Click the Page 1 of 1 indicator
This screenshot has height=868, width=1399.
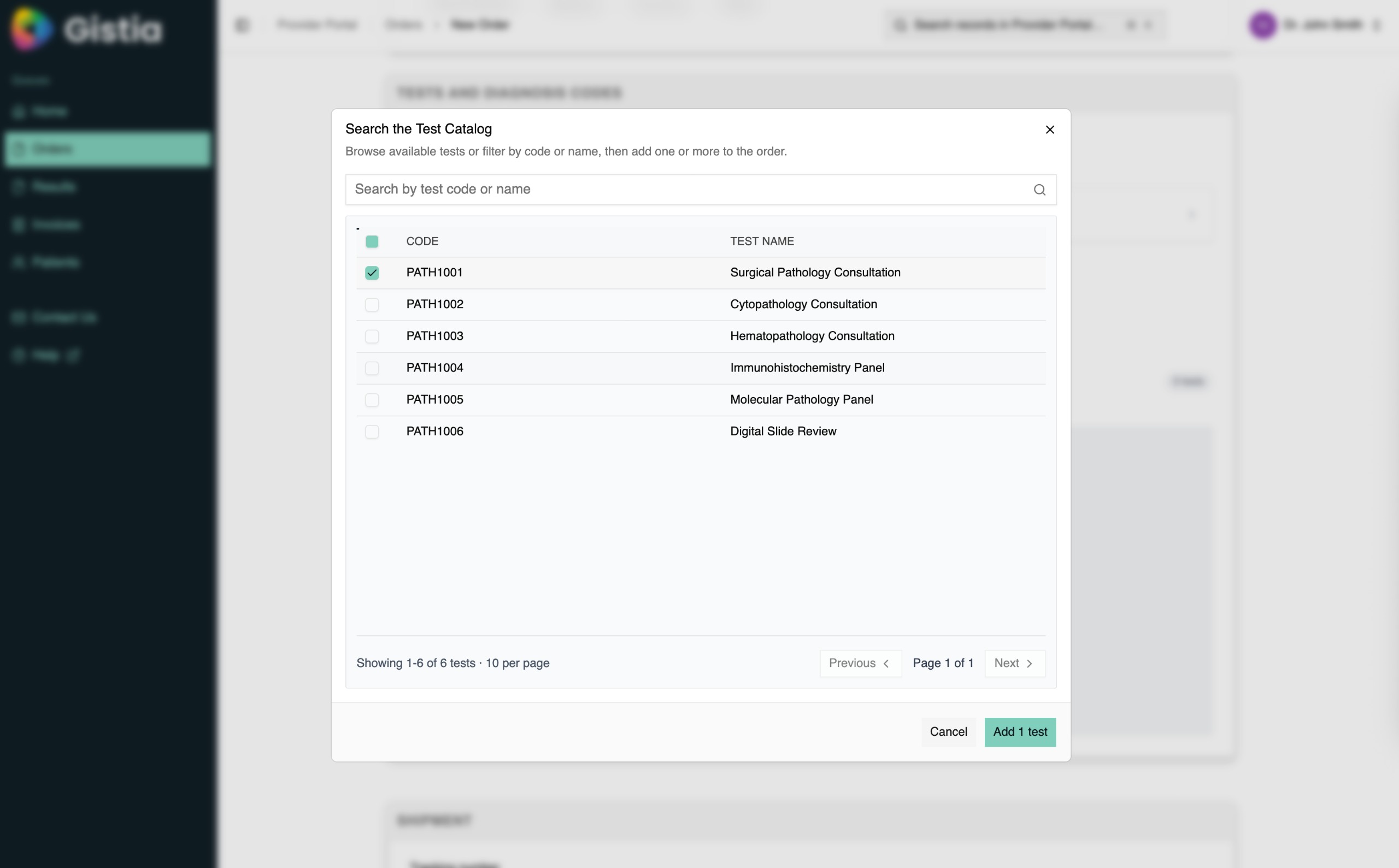coord(943,664)
